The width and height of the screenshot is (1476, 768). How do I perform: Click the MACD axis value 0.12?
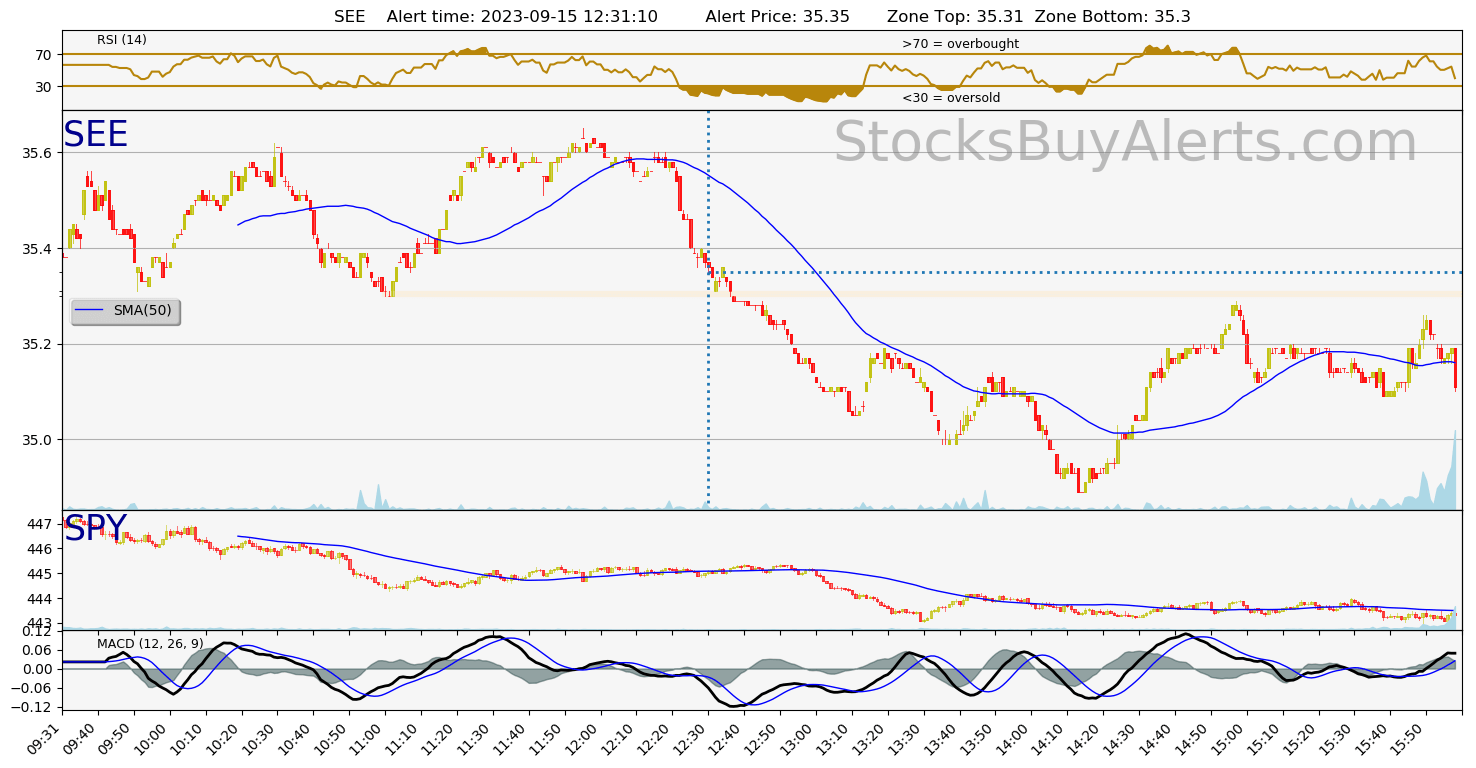point(37,632)
